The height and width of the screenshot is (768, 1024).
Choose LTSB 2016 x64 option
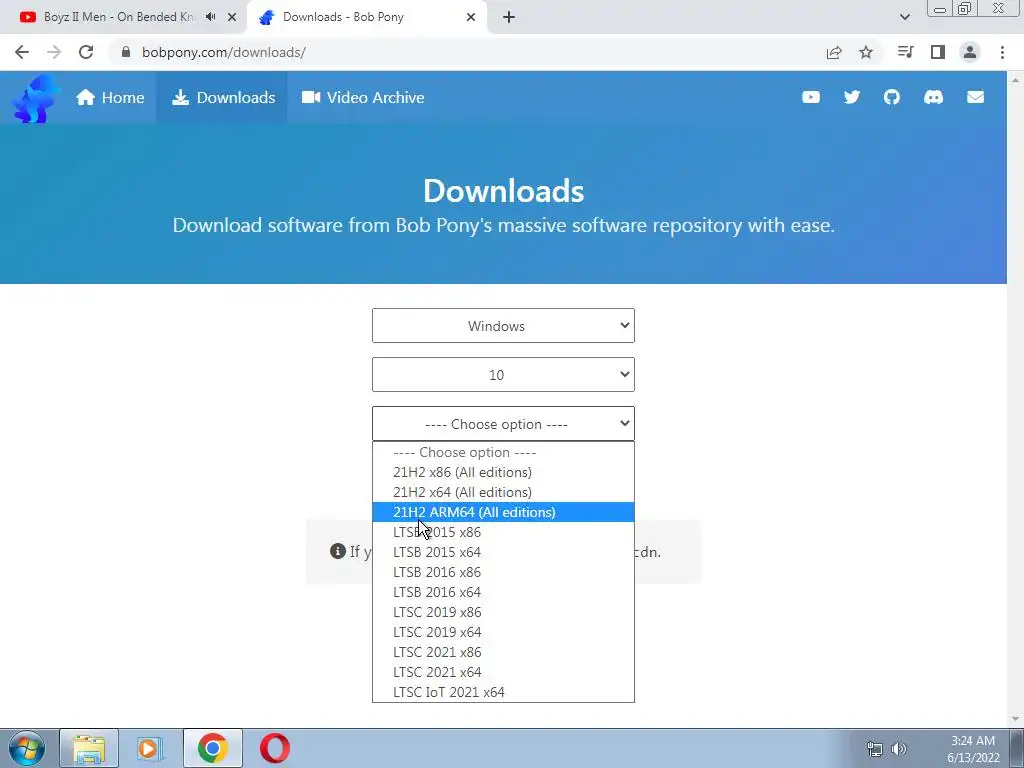pyautogui.click(x=503, y=592)
